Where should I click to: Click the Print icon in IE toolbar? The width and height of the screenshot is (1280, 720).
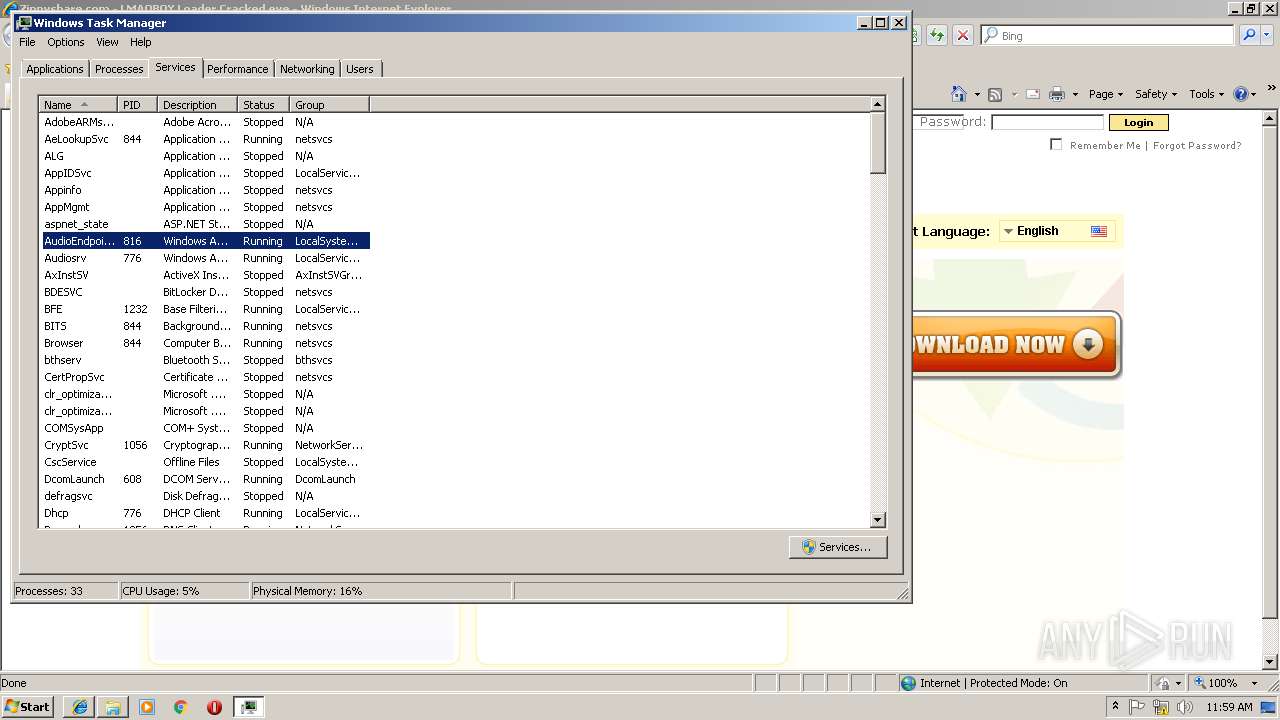click(x=1057, y=94)
